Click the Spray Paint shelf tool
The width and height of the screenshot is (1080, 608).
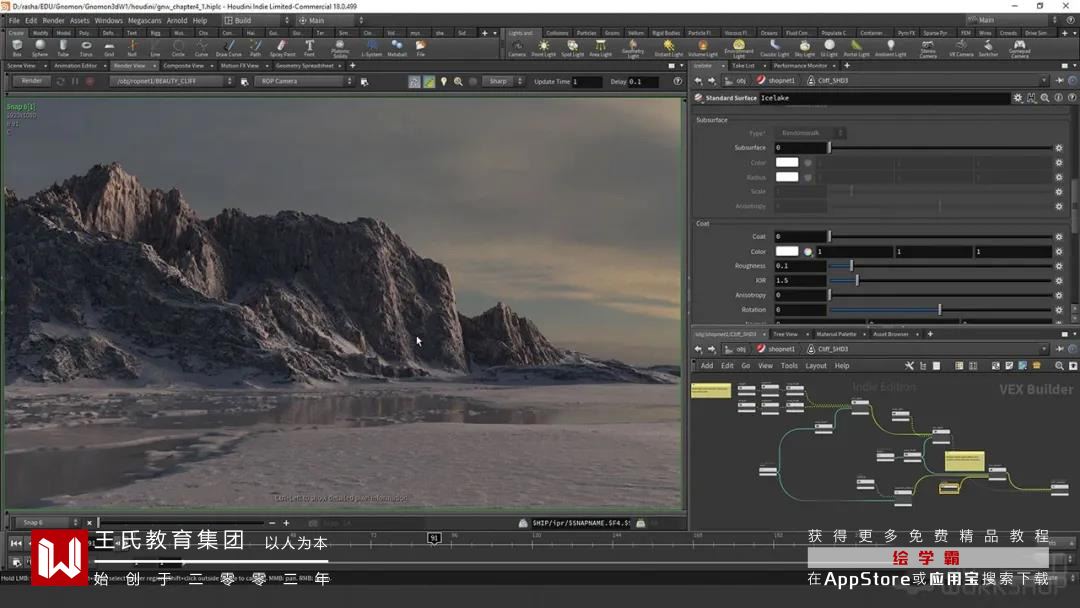point(282,46)
